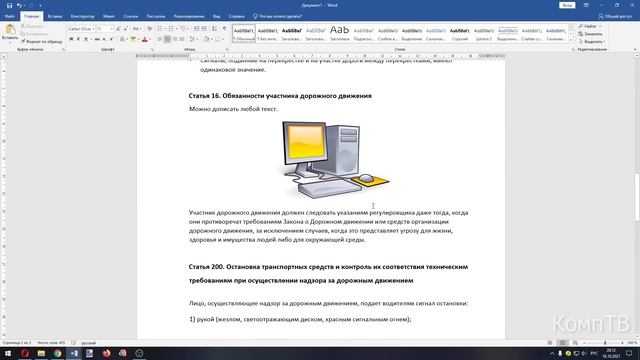Image resolution: width=640 pixels, height=360 pixels.
Task: Align text to the right
Action: [175, 39]
